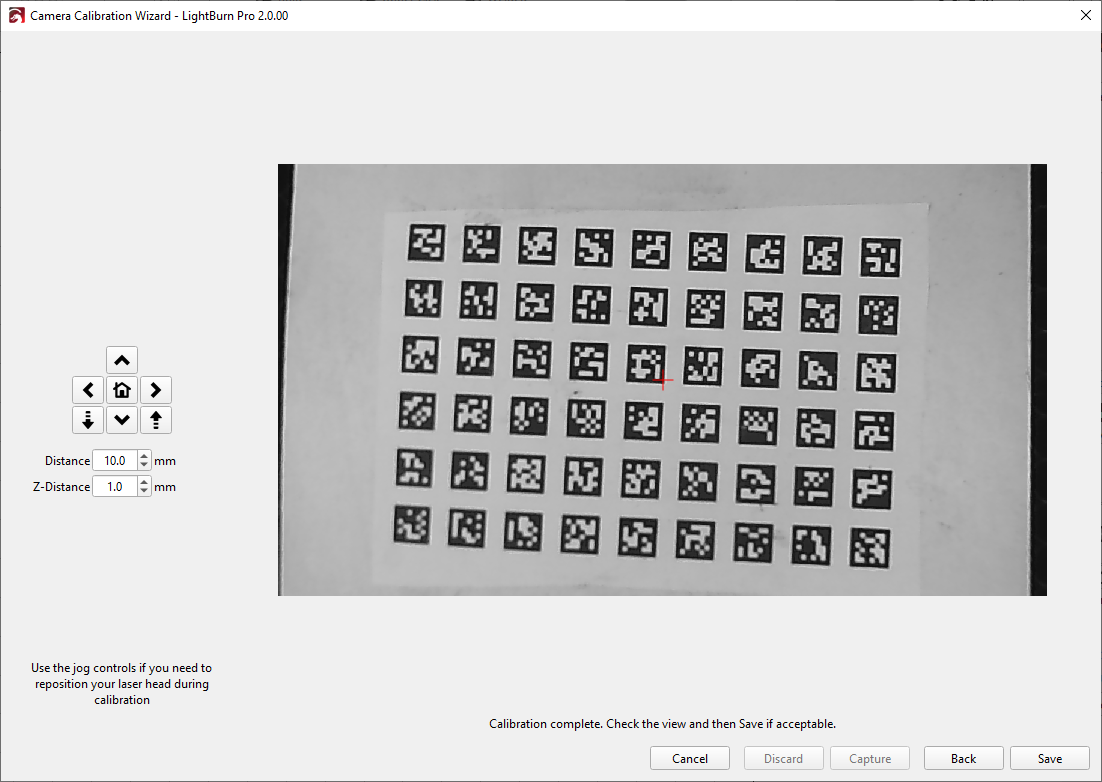Focus the Z-Distance input field
The image size is (1102, 782).
tap(114, 487)
